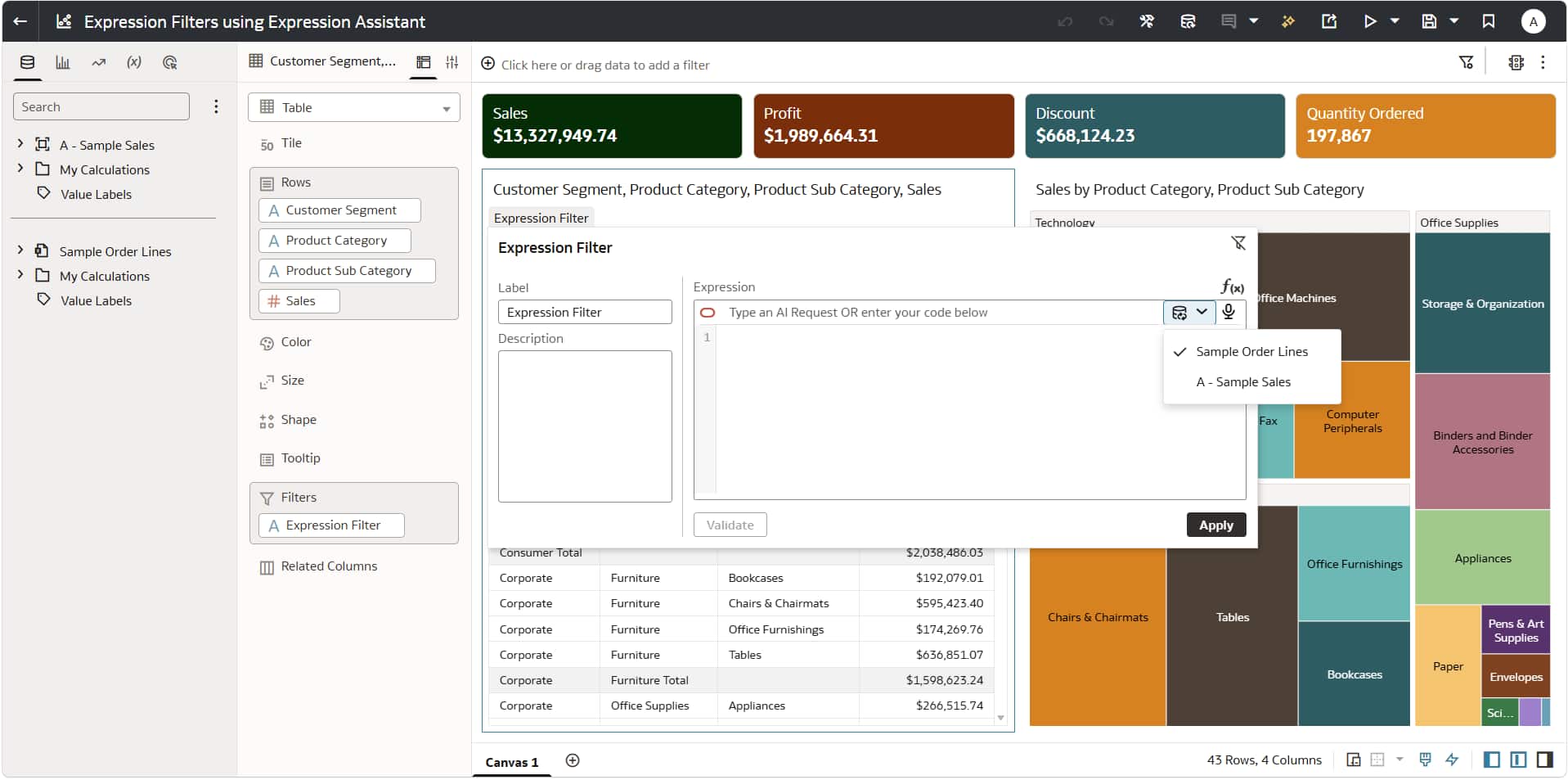Toggle the right panel visibility

1544,760
